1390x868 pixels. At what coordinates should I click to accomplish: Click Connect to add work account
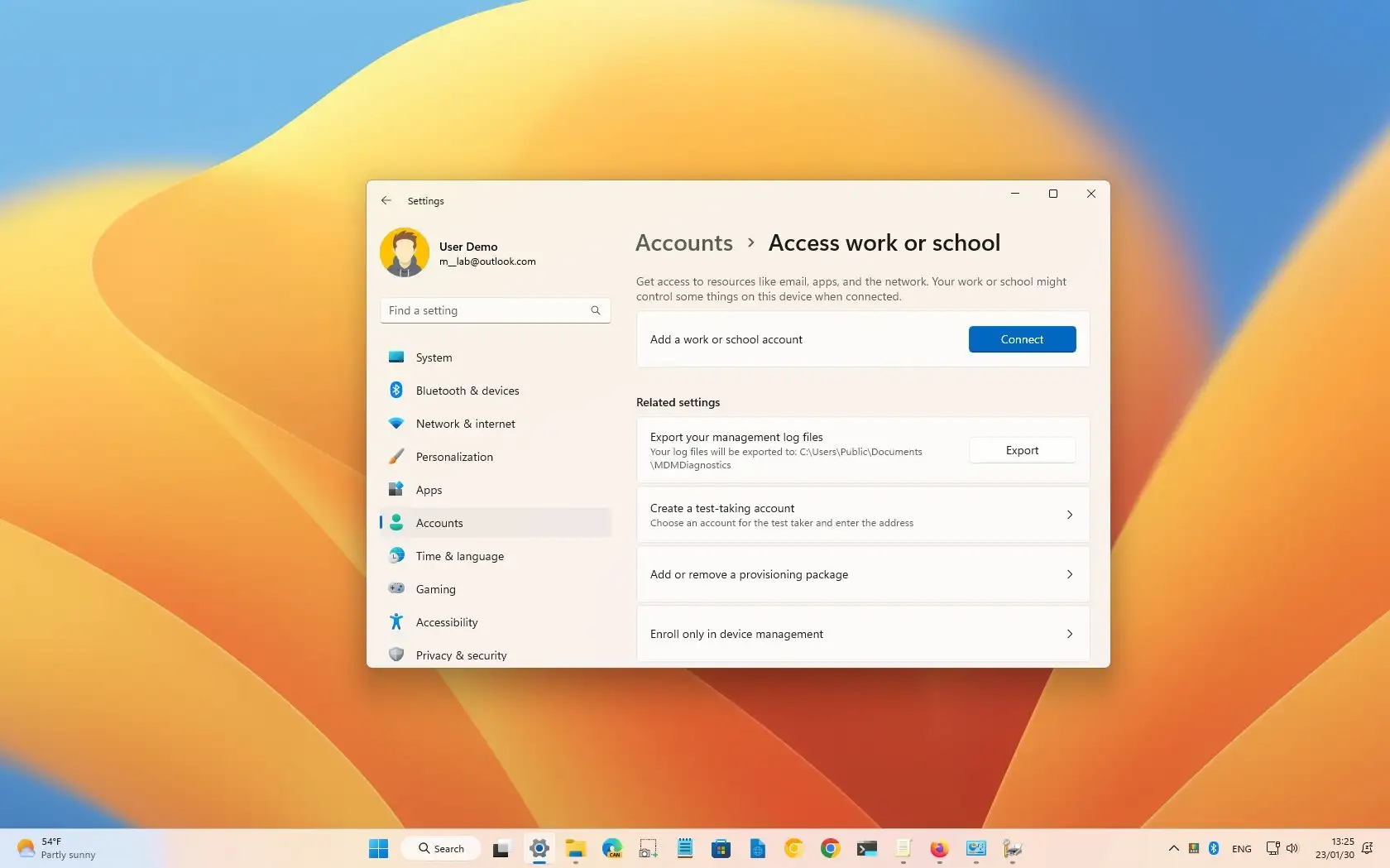[x=1022, y=339]
